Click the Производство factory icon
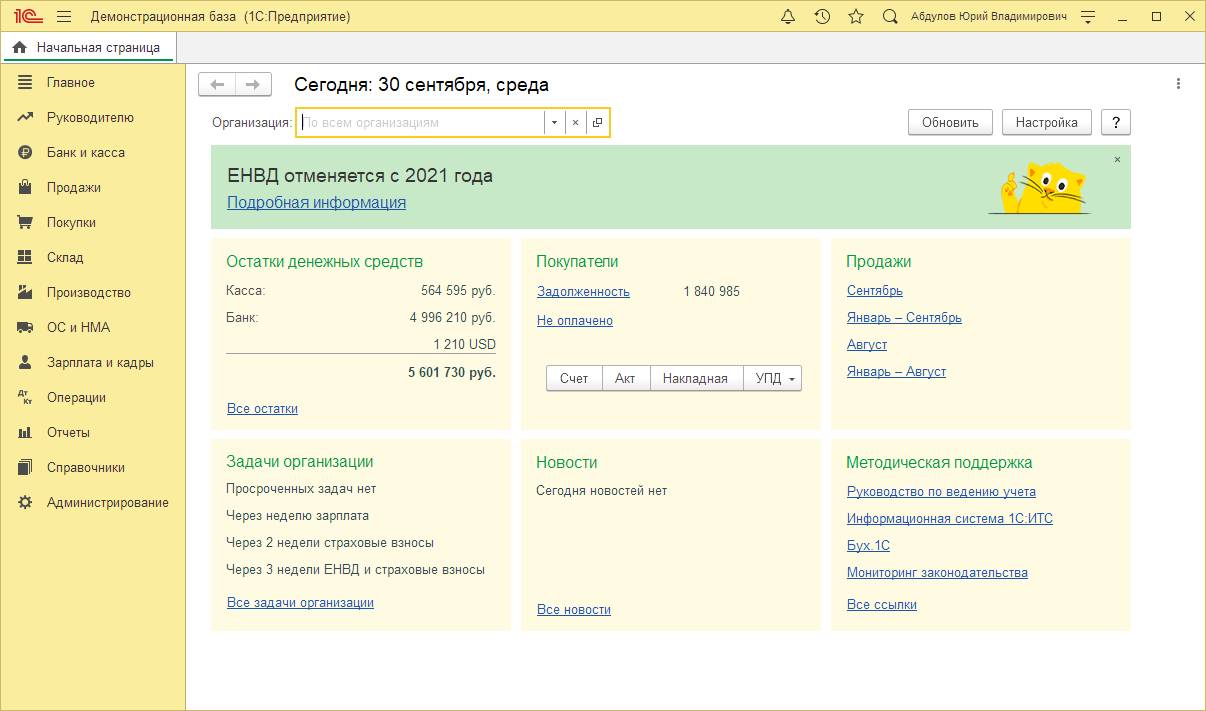 25,293
